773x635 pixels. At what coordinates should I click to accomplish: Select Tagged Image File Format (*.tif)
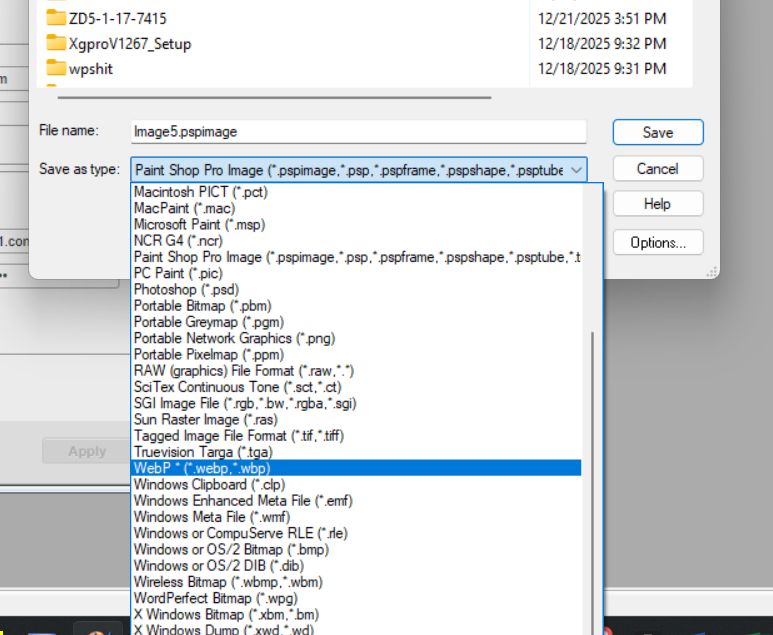[x=238, y=435]
